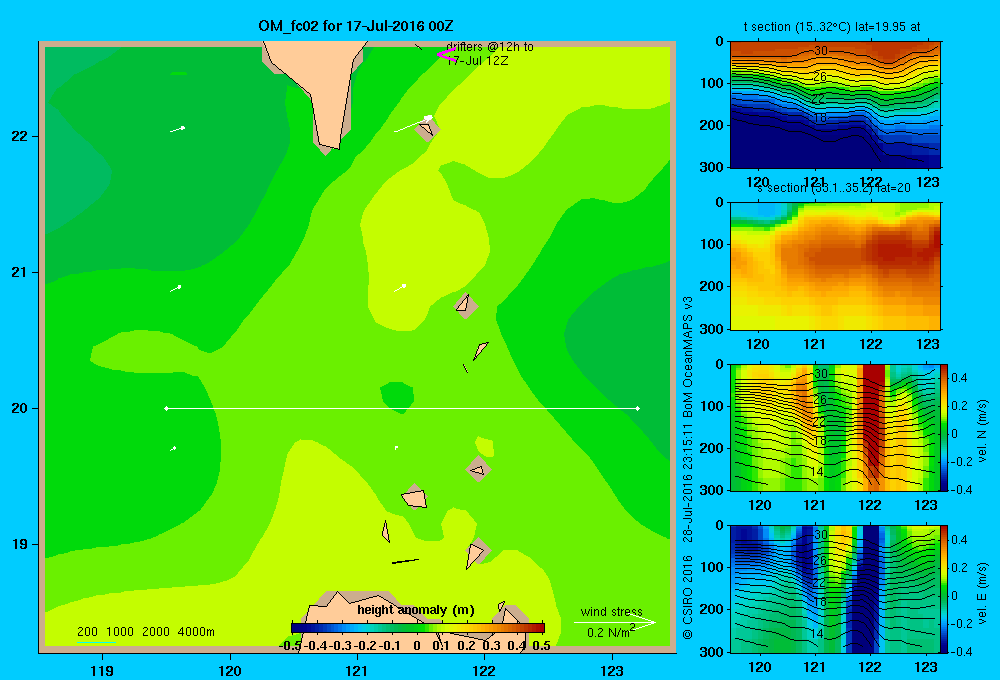Viewport: 1000px width, 680px height.
Task: Click the '0.2 N/m2' wind stress value
Action: pyautogui.click(x=611, y=632)
